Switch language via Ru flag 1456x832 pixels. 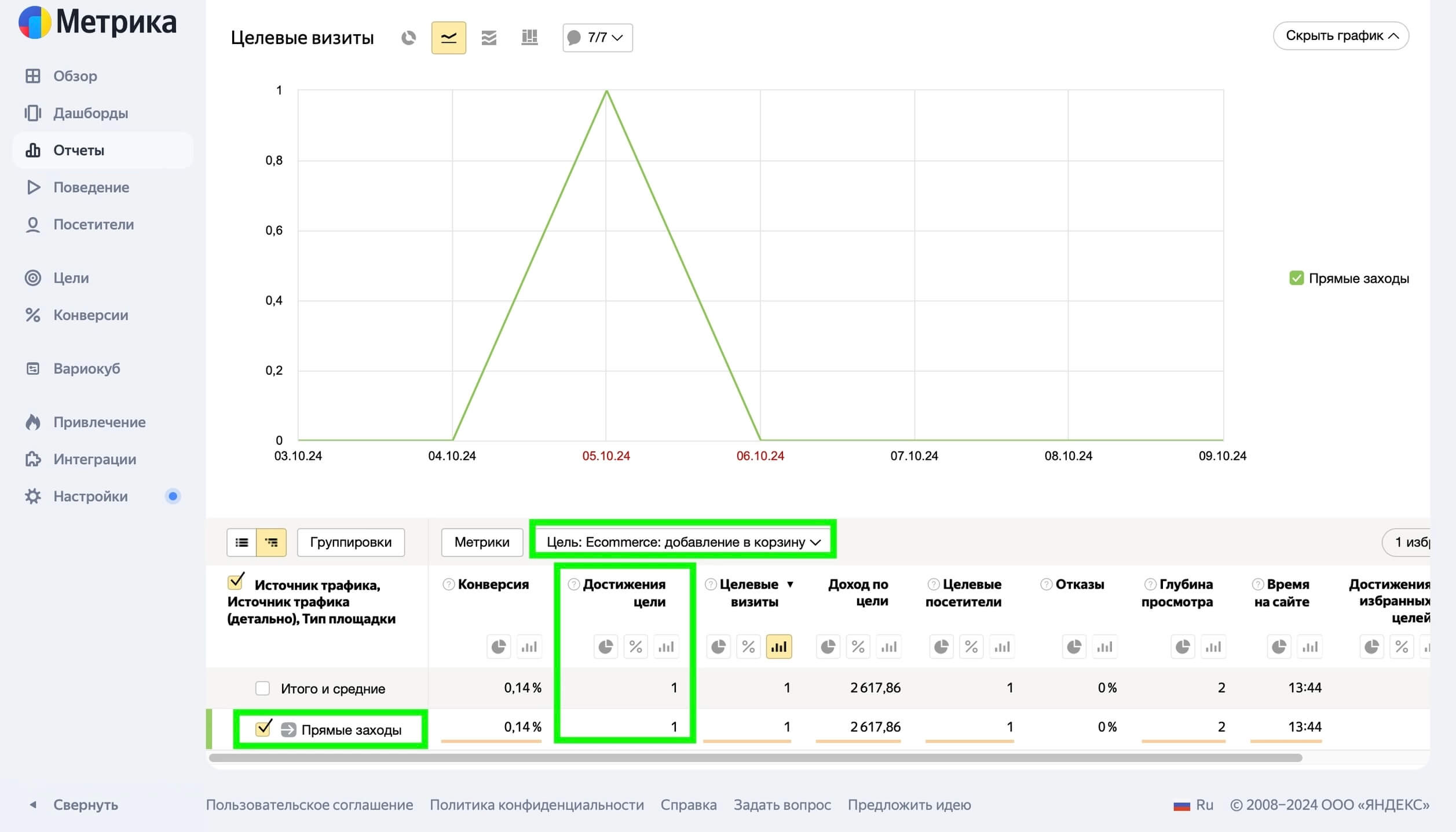(x=1193, y=805)
